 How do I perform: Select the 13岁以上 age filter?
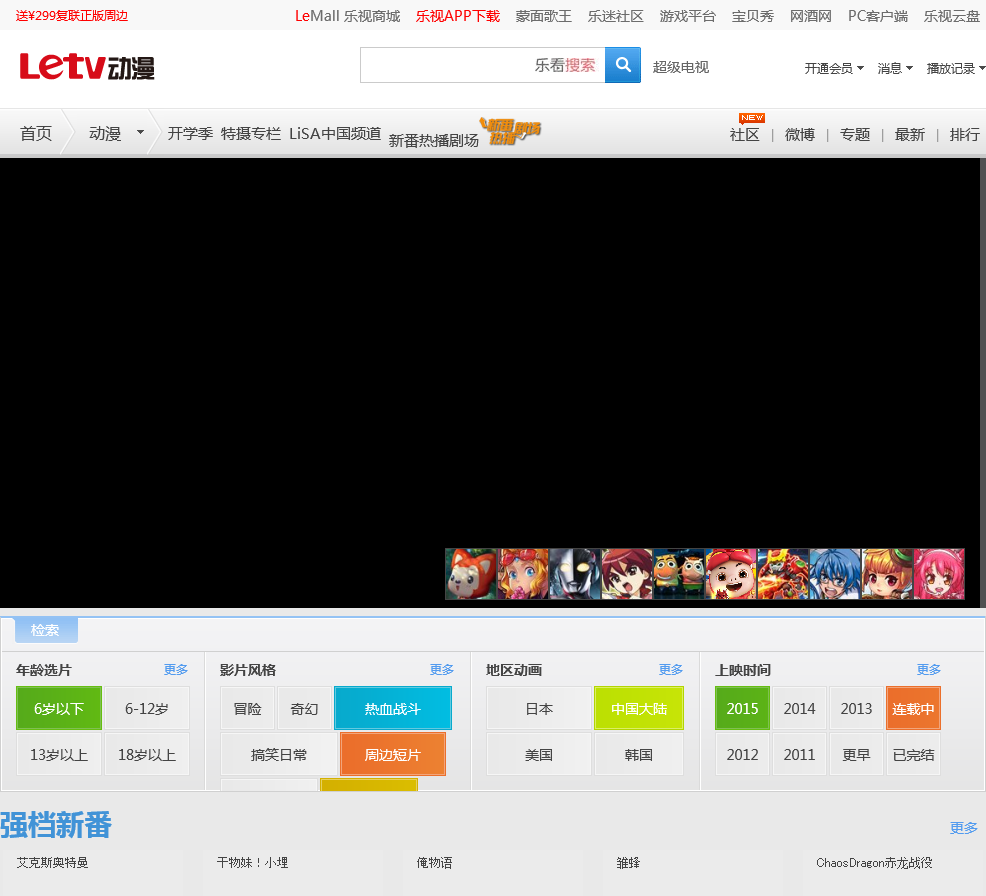click(58, 754)
